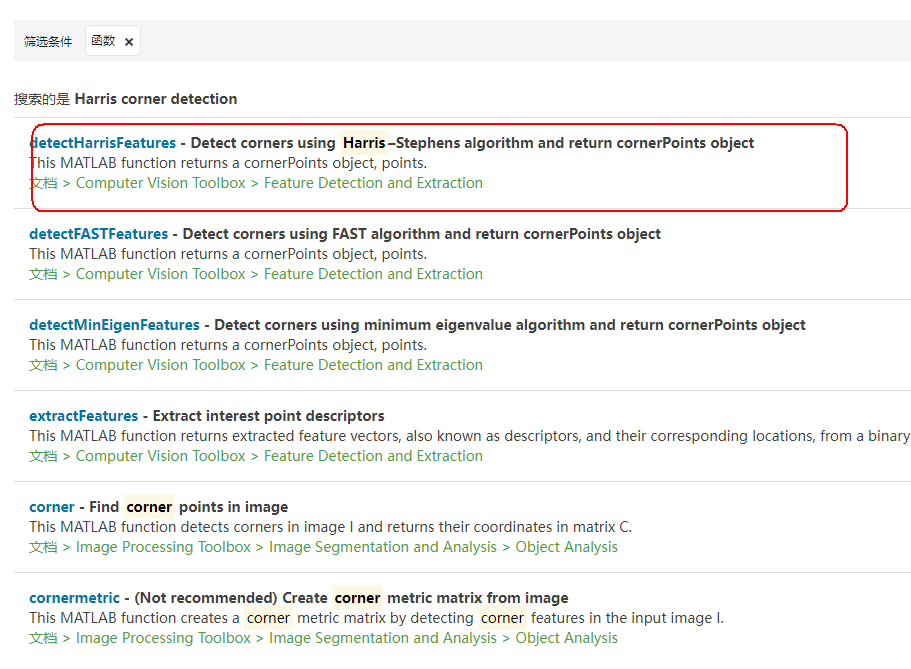Viewport: 911px width, 669px height.
Task: Click Computer Vision Toolbox under detectHarrisFeatures
Action: point(160,183)
